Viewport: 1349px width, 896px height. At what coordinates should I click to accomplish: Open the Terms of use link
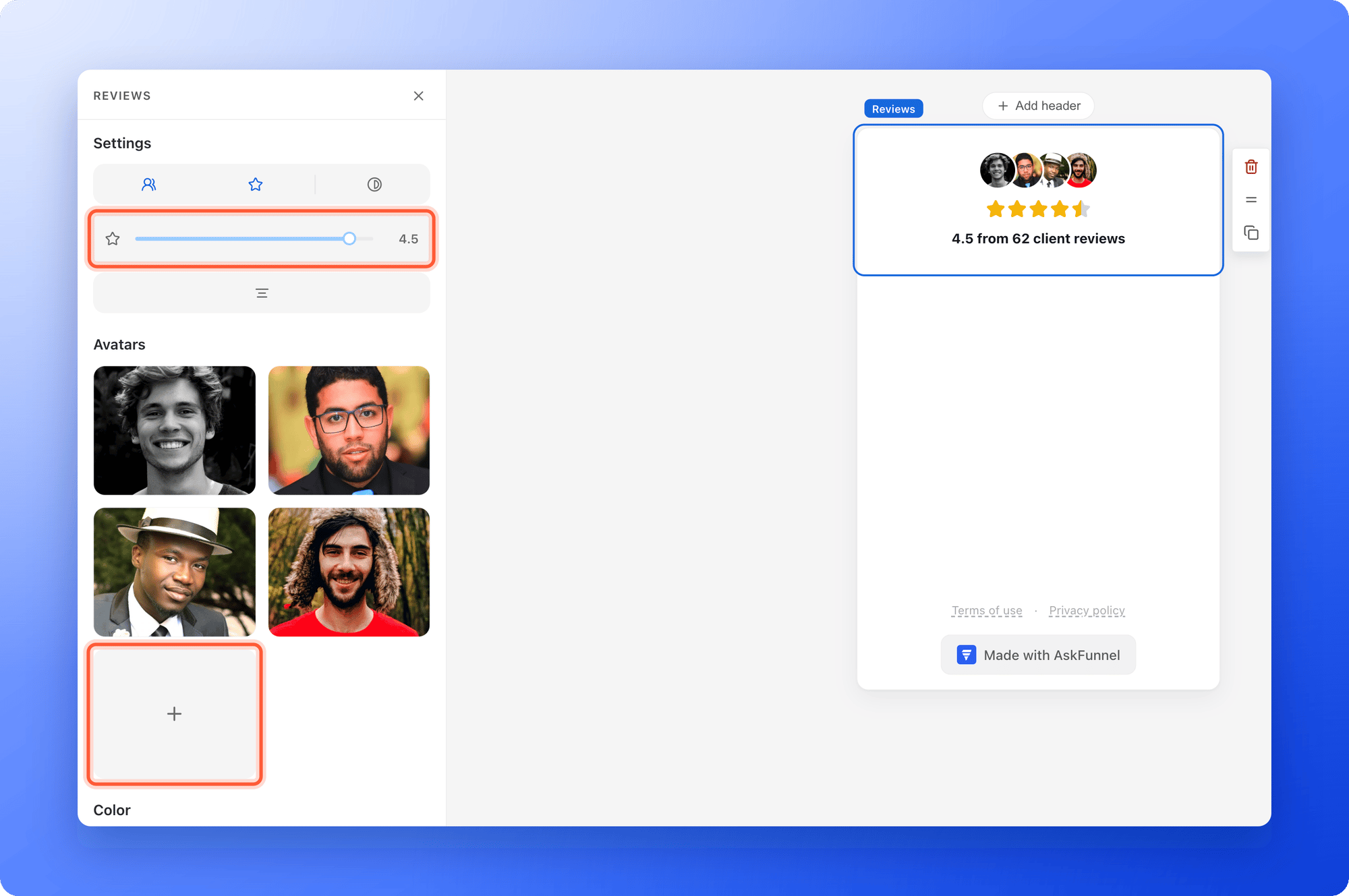click(x=987, y=610)
